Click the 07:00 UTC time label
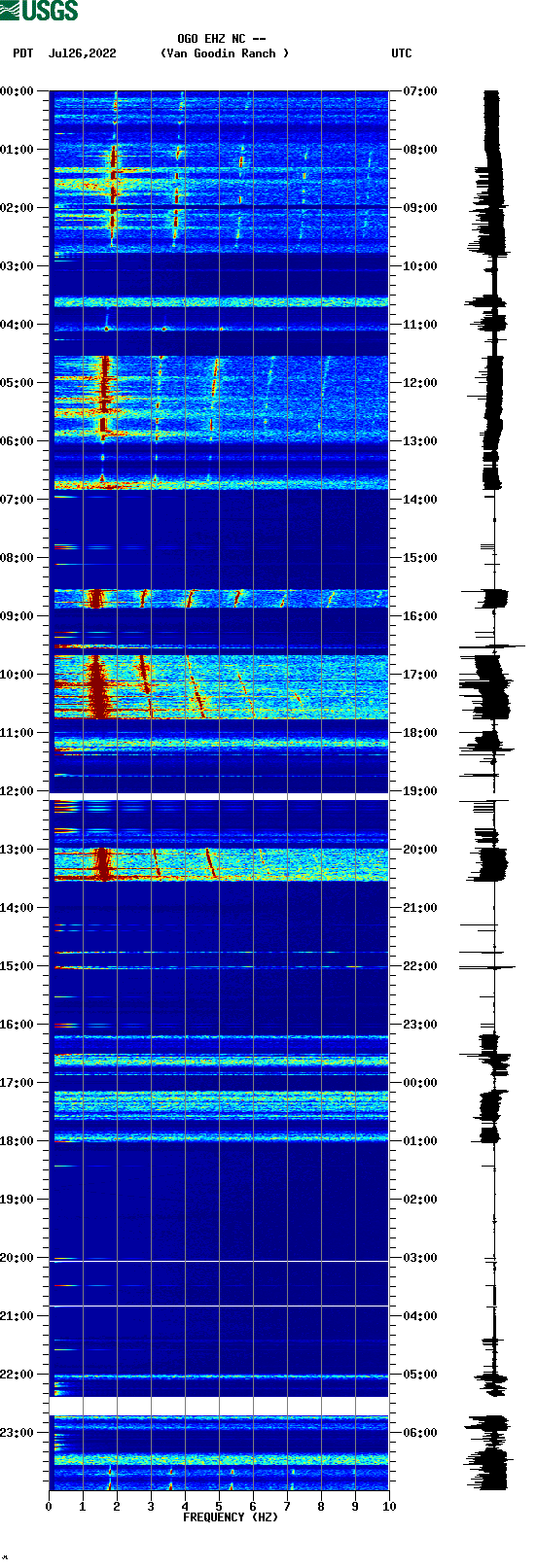Image resolution: width=537 pixels, height=1568 pixels. pos(420,91)
